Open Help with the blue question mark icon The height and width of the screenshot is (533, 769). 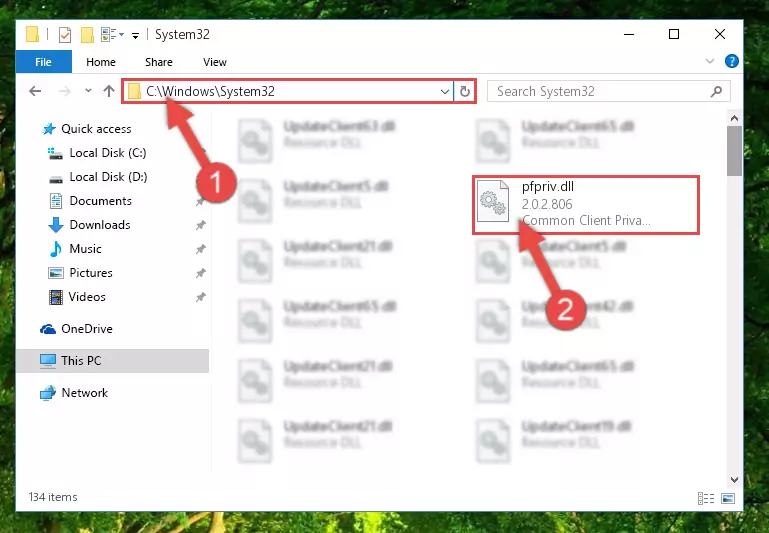click(732, 61)
